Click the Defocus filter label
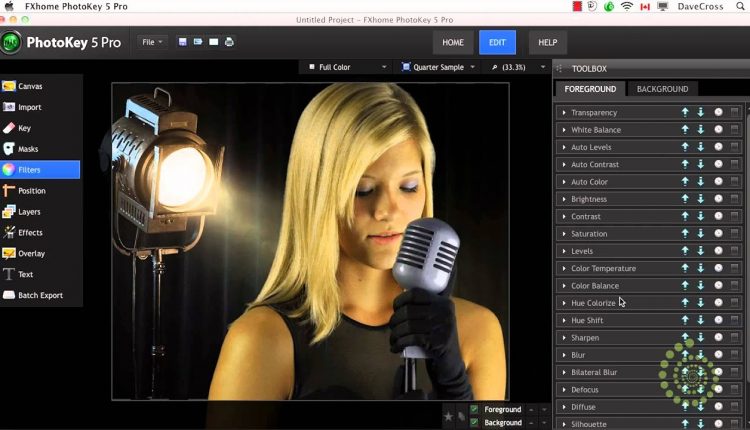750x430 pixels. tap(585, 389)
